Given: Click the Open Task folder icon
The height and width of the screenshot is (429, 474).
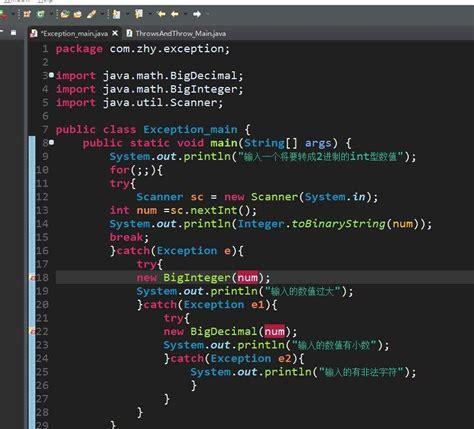Looking at the screenshot, I should pos(78,14).
